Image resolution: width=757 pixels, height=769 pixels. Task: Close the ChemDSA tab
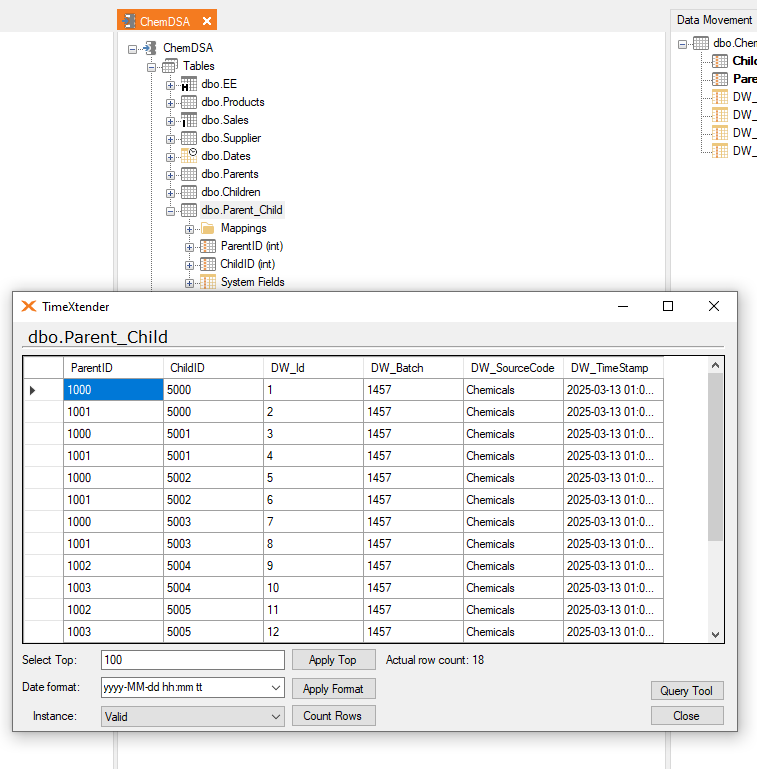coord(207,21)
